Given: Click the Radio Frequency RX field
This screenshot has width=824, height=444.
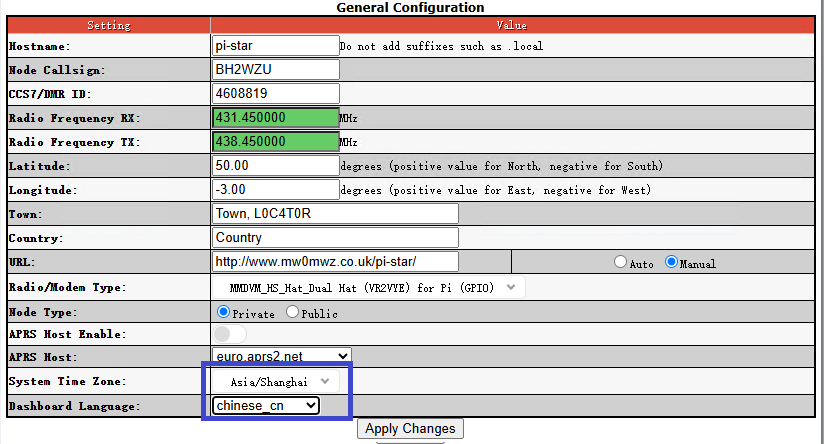Looking at the screenshot, I should (x=275, y=118).
